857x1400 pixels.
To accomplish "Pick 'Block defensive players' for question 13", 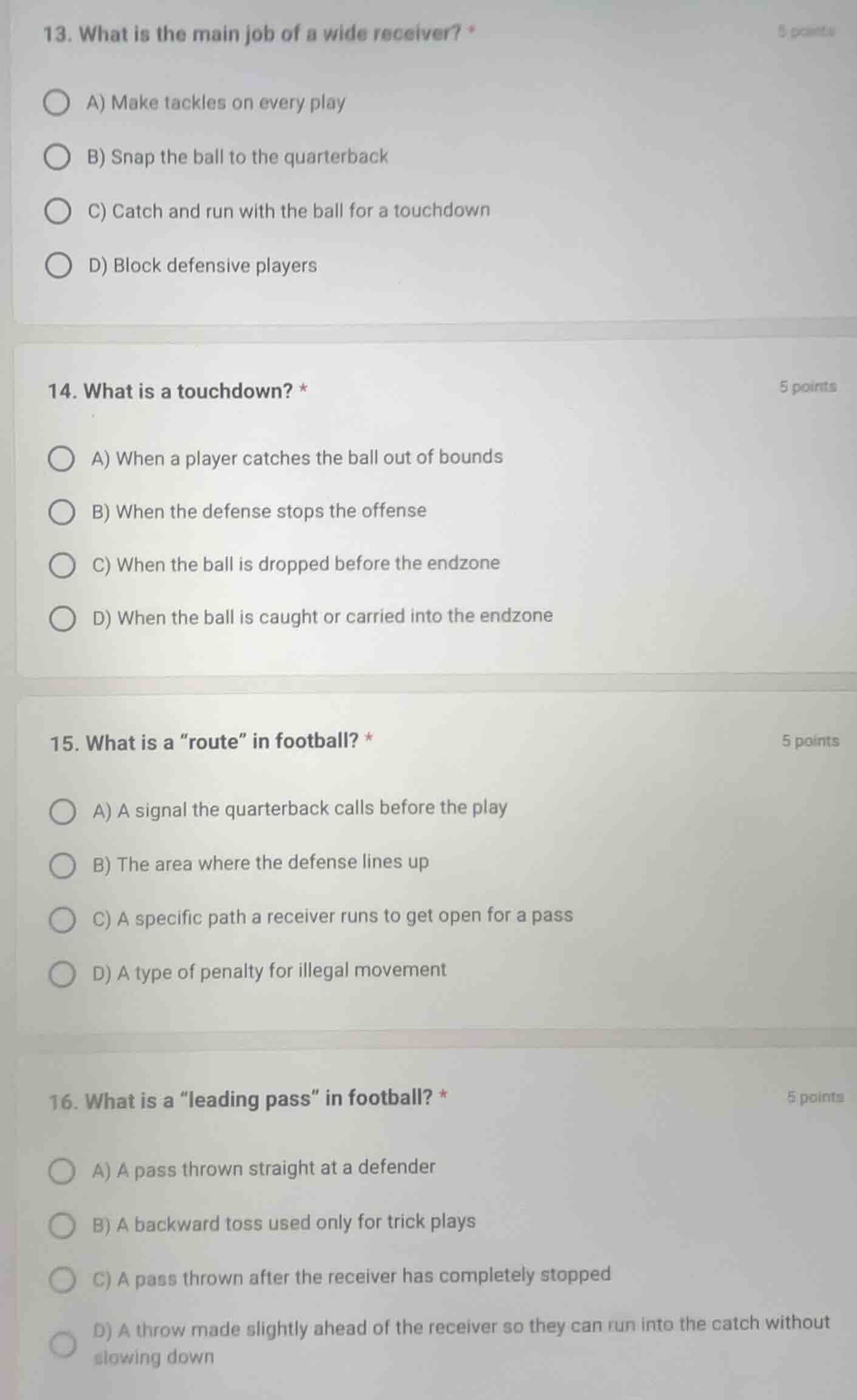I will tap(58, 264).
